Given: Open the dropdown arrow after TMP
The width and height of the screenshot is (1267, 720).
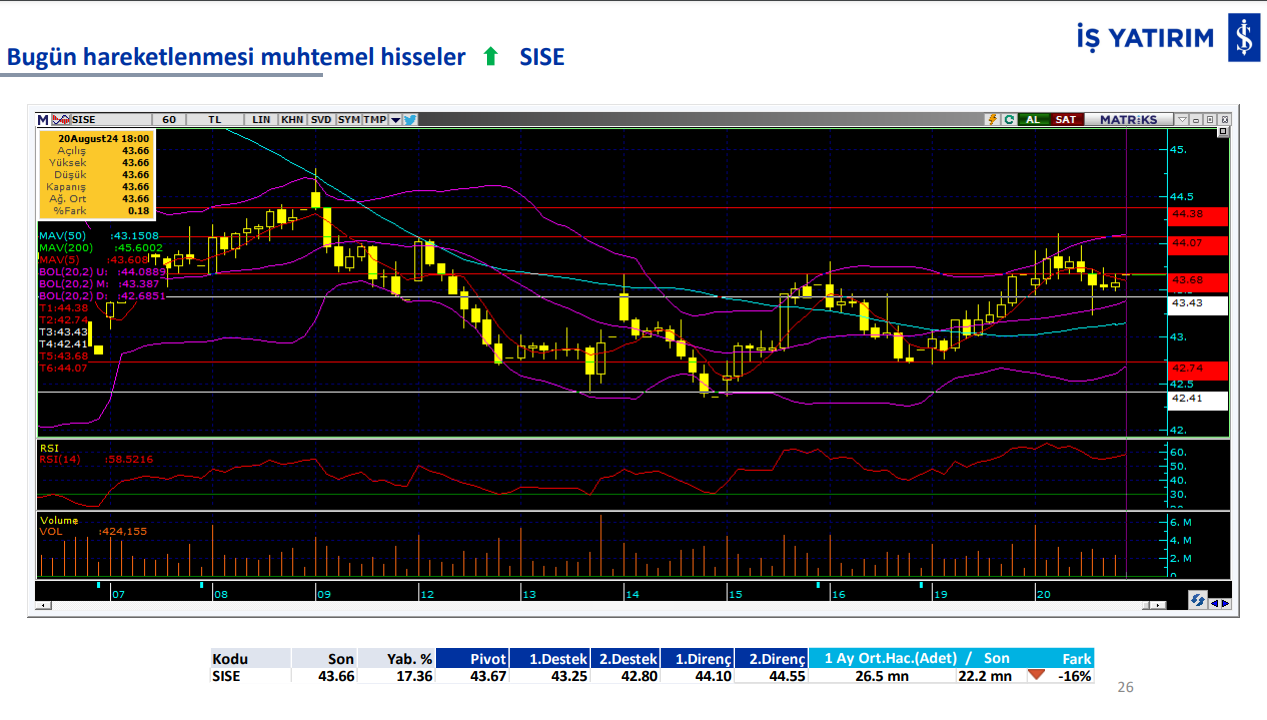Looking at the screenshot, I should click(x=396, y=119).
